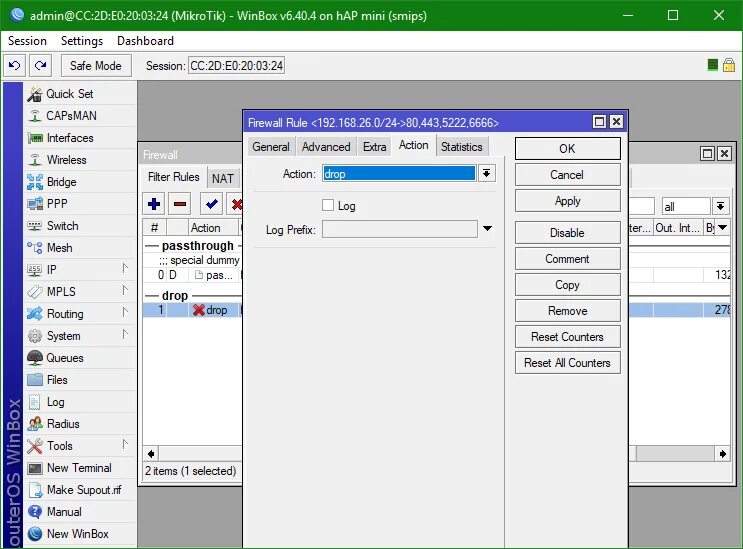Expand the IP submenu
The width and height of the screenshot is (743, 549).
(125, 269)
